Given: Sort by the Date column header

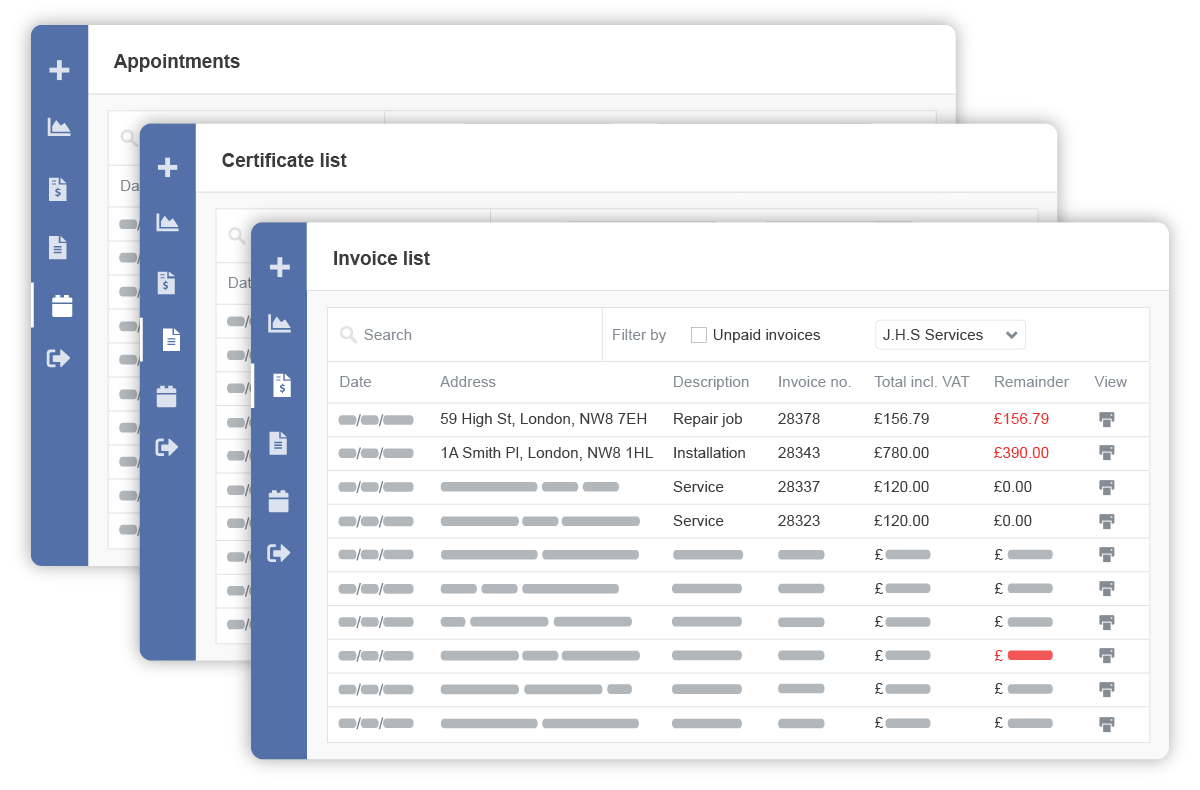Looking at the screenshot, I should [x=354, y=382].
